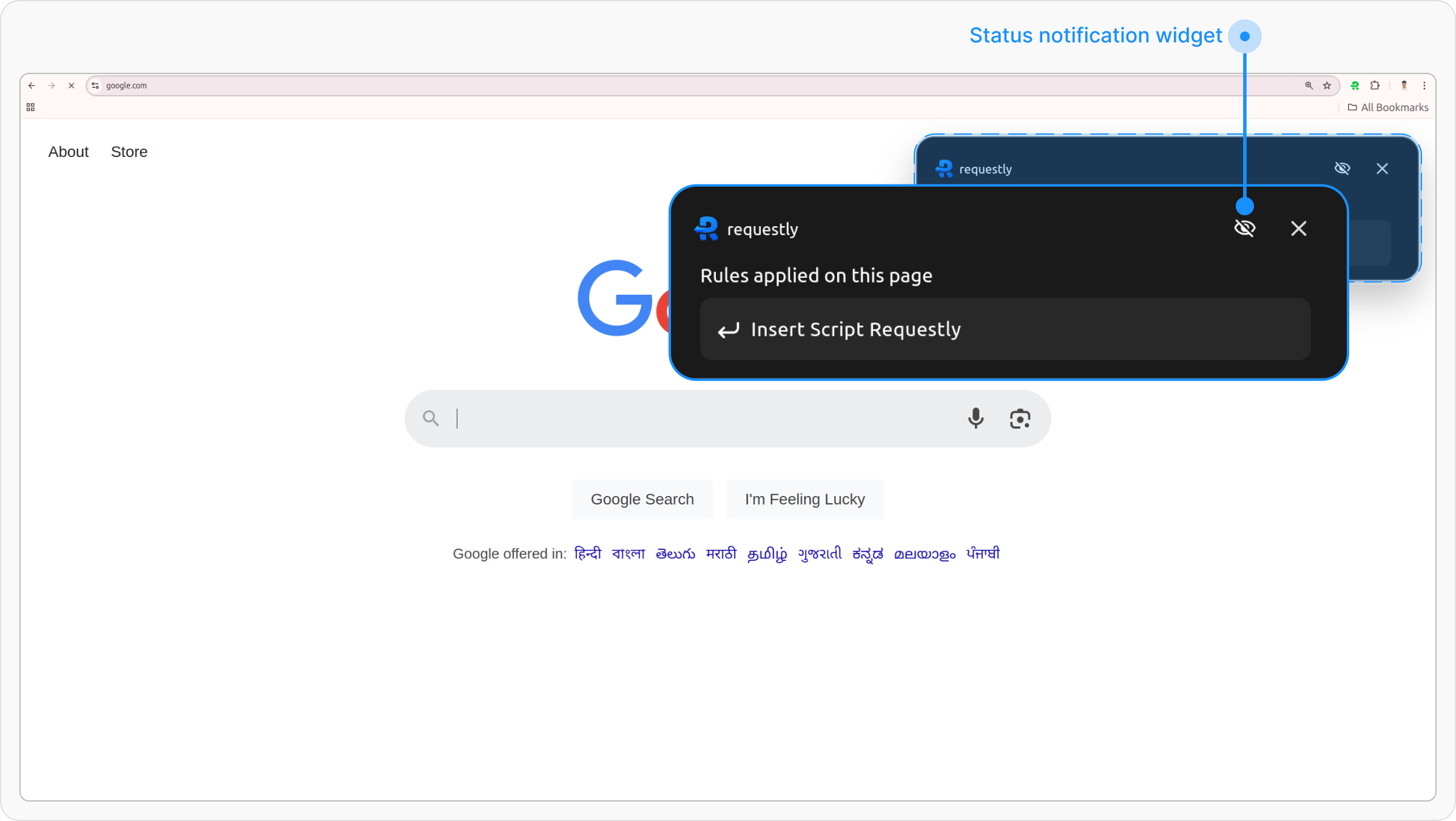
Task: Open the browser profile avatar
Action: (x=1404, y=85)
